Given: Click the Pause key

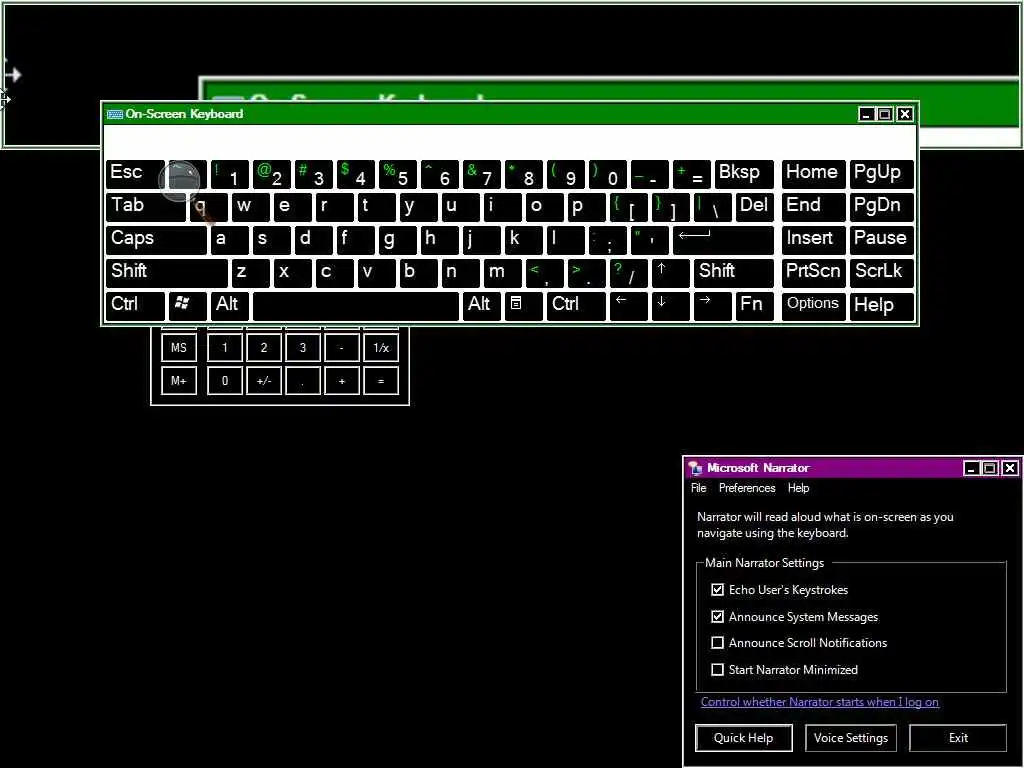Looking at the screenshot, I should [x=881, y=239].
